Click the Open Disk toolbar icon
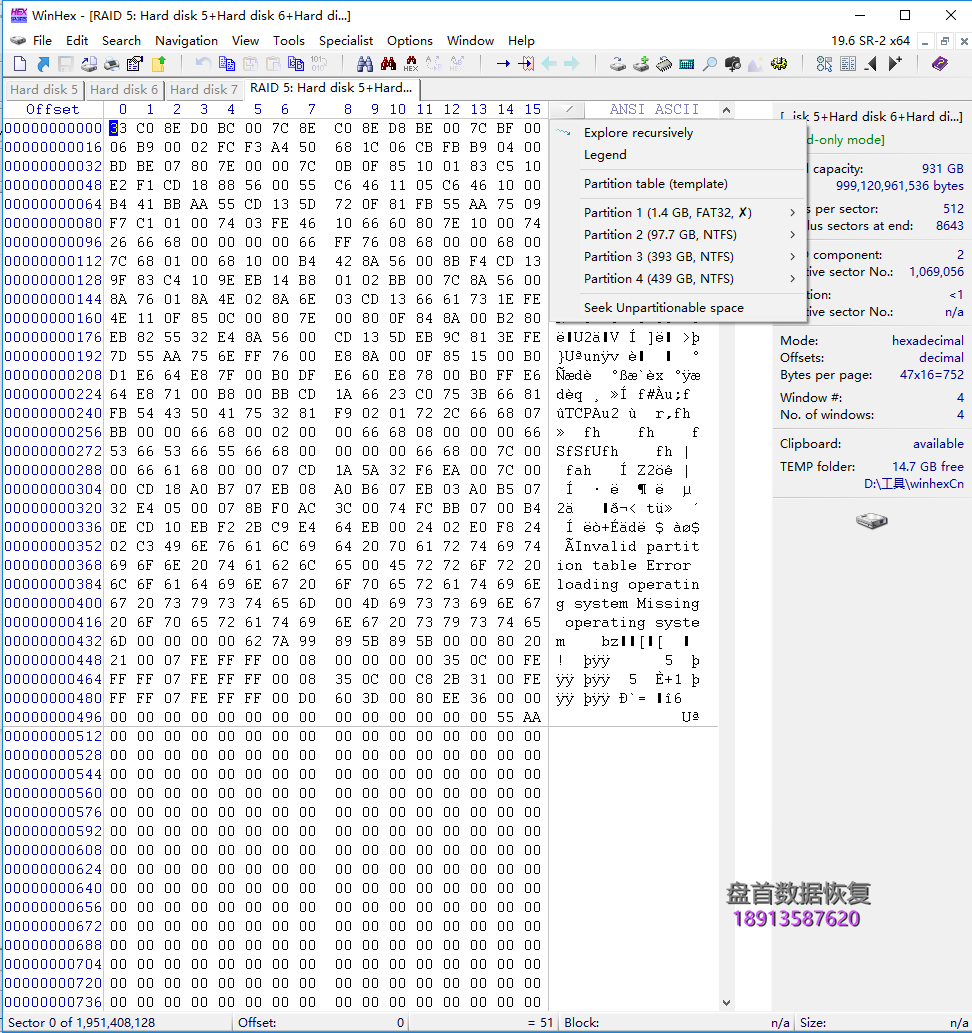Image resolution: width=972 pixels, height=1033 pixels. [x=617, y=64]
